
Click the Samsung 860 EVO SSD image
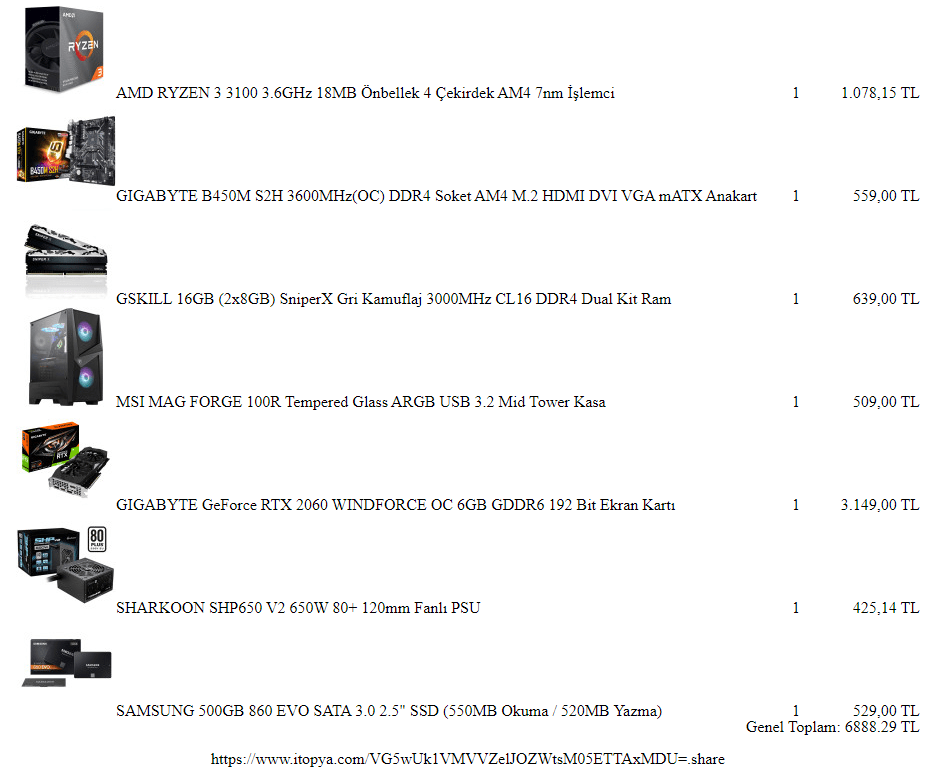click(67, 662)
